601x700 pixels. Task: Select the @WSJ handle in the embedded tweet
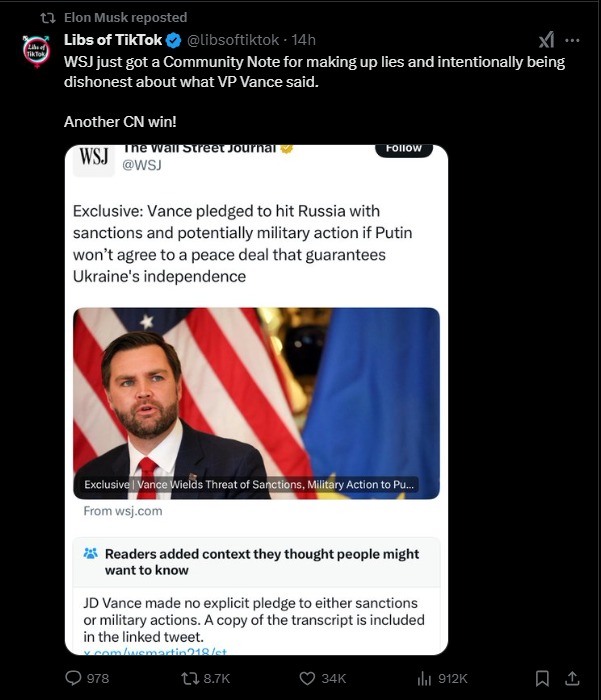click(141, 165)
